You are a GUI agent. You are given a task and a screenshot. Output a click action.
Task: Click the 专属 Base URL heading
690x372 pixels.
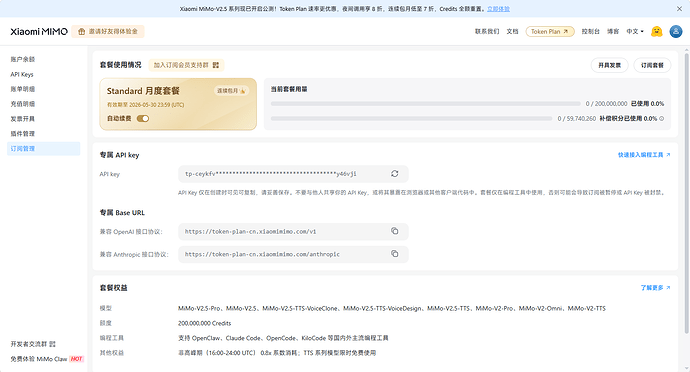point(122,213)
